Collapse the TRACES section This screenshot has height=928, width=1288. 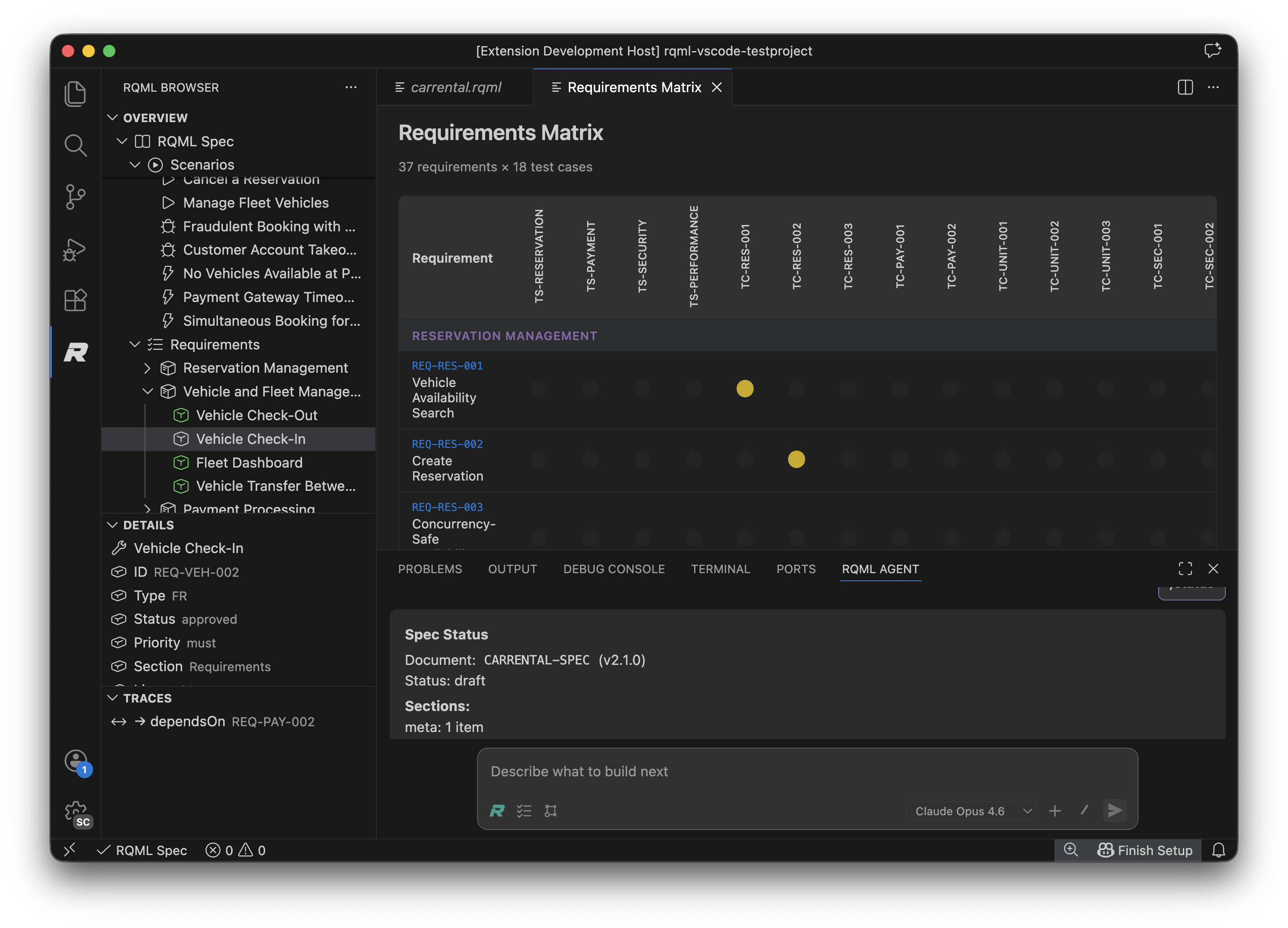(x=113, y=698)
